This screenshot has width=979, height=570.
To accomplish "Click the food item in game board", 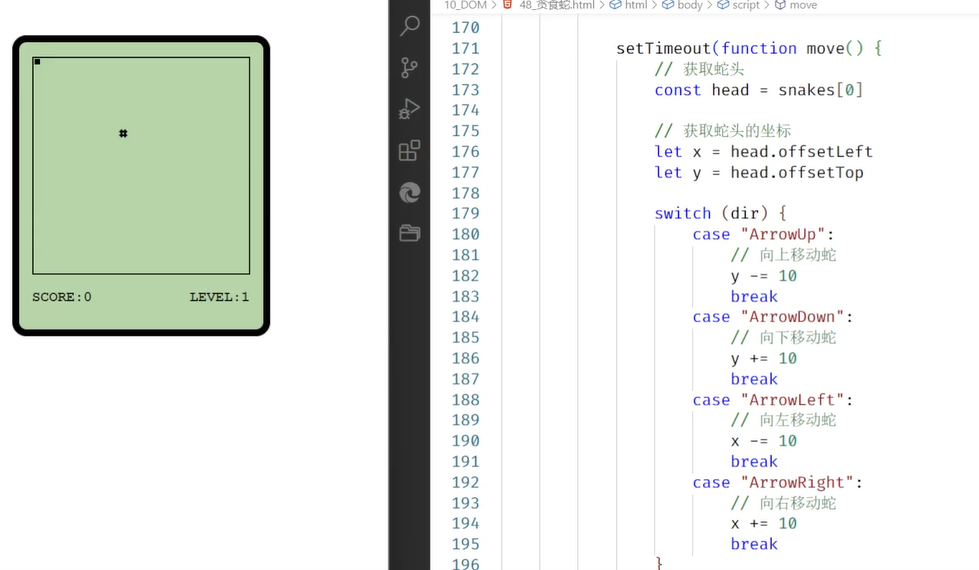I will click(x=123, y=133).
